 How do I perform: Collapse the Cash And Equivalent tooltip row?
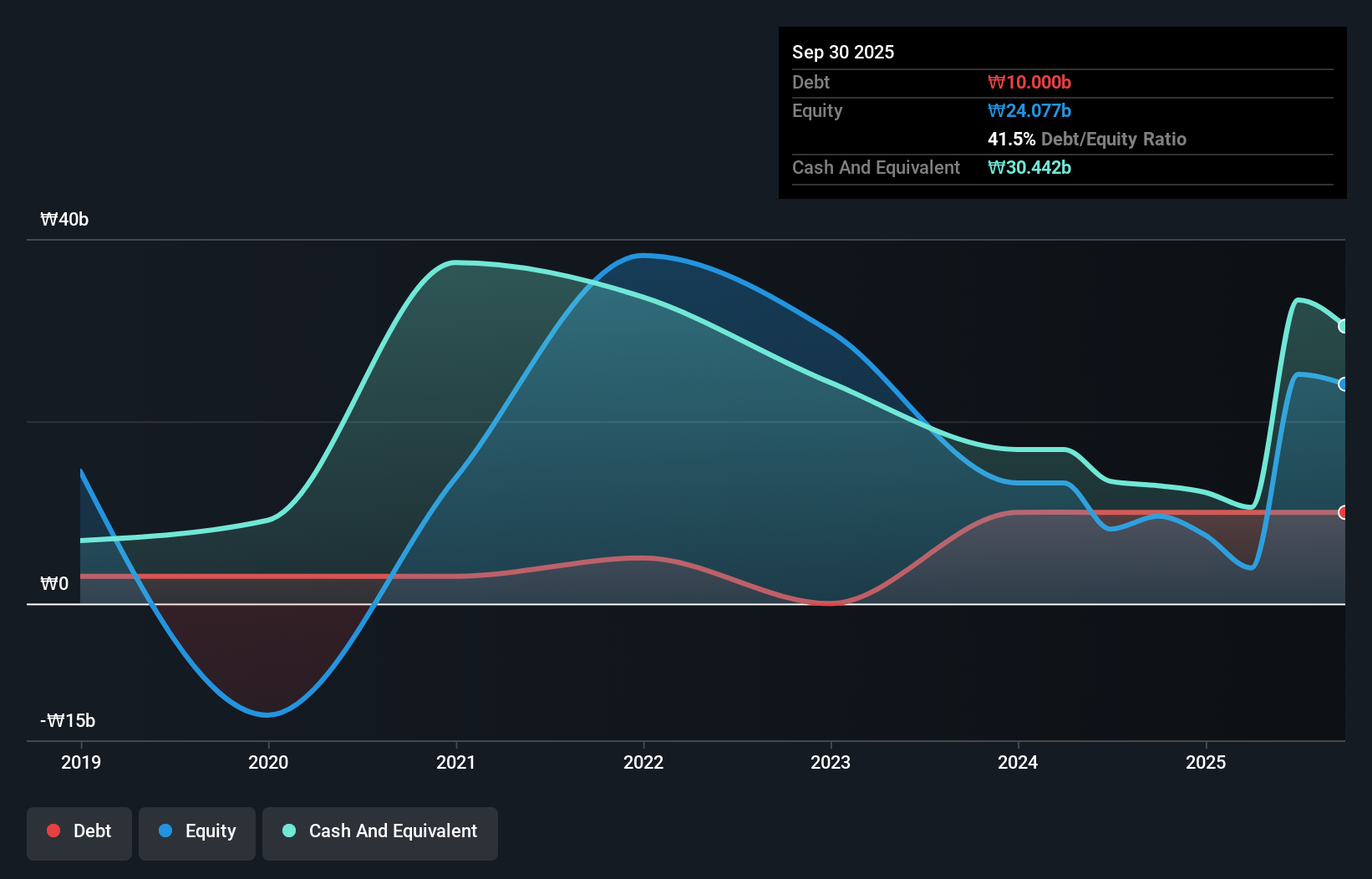pos(876,167)
